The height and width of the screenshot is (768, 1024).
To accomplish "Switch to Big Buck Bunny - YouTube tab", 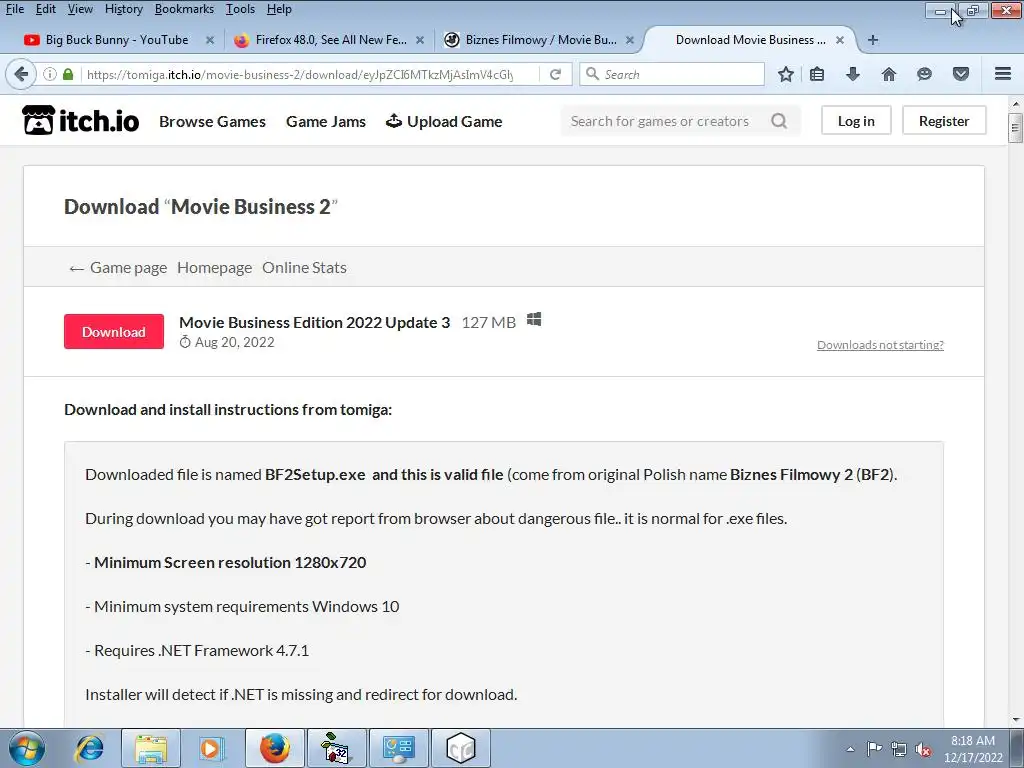I will (x=116, y=40).
